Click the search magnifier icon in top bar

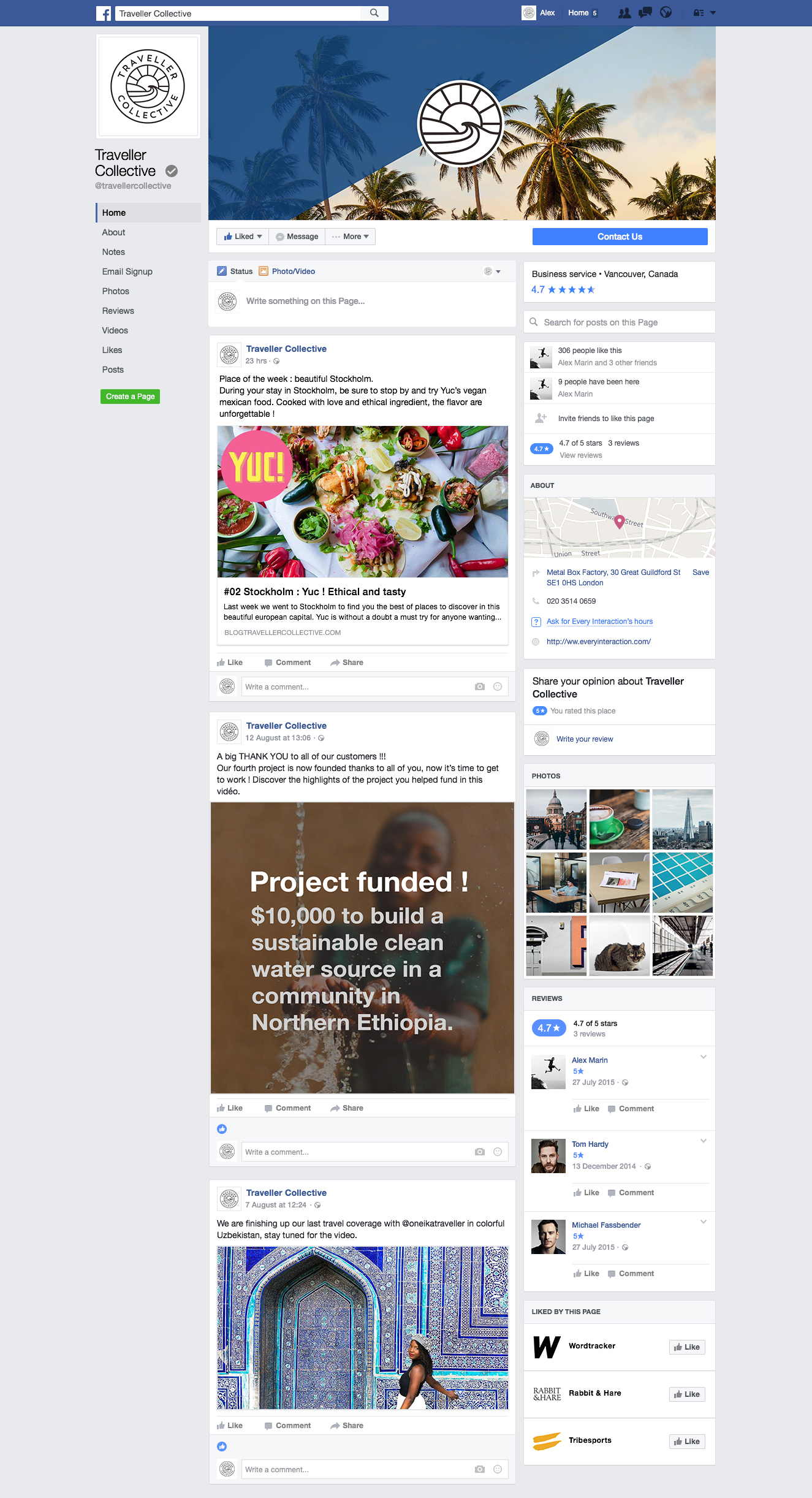tap(374, 13)
